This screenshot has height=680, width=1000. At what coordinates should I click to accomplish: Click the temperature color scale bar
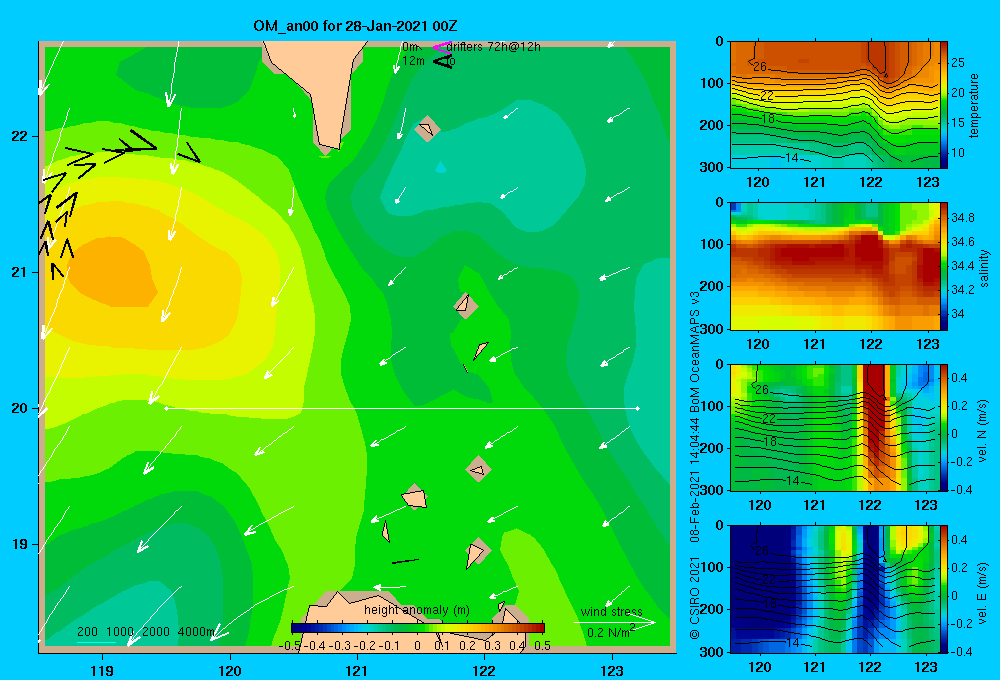(x=944, y=105)
